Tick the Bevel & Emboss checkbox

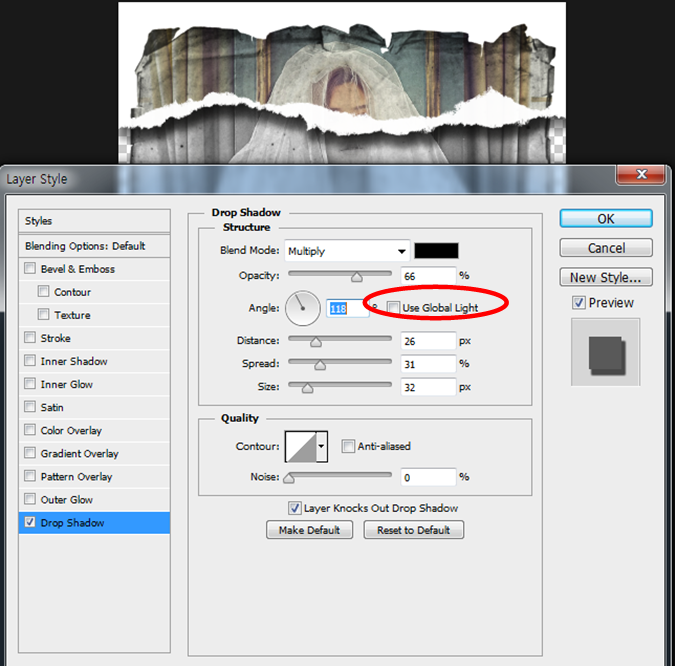(x=30, y=268)
